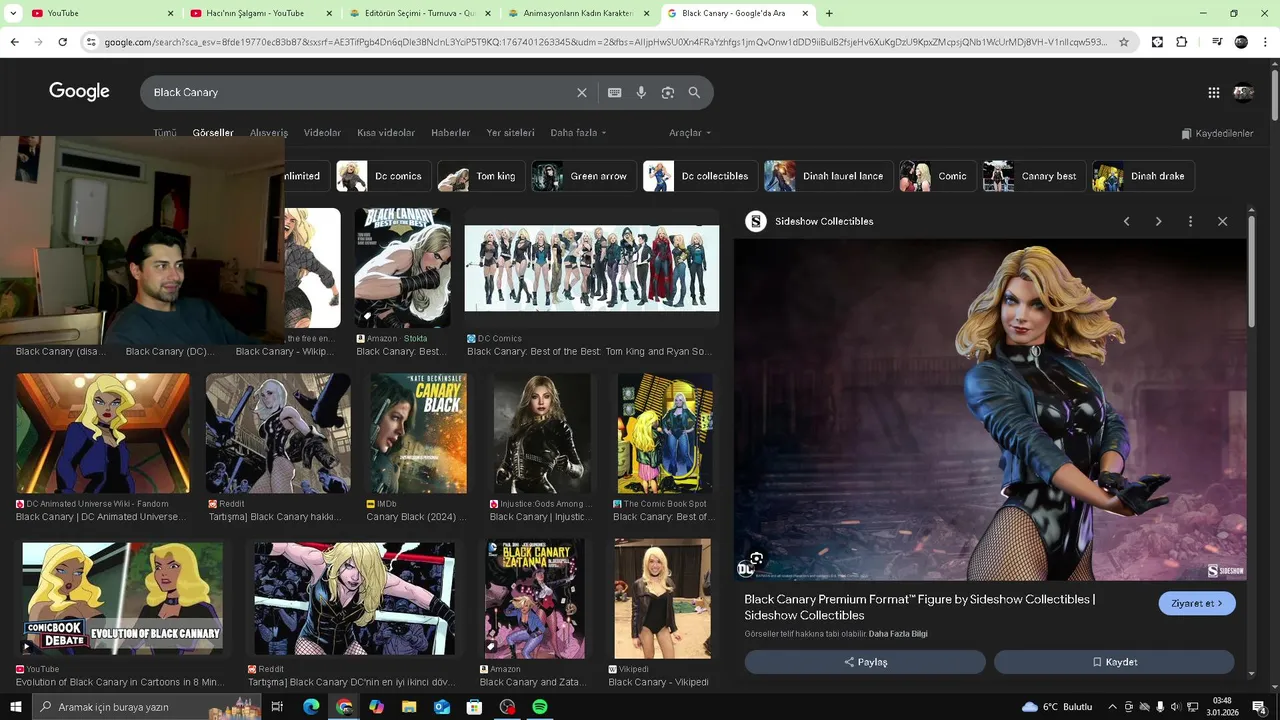
Task: Filter images by Green arrow chip
Action: pyautogui.click(x=584, y=176)
